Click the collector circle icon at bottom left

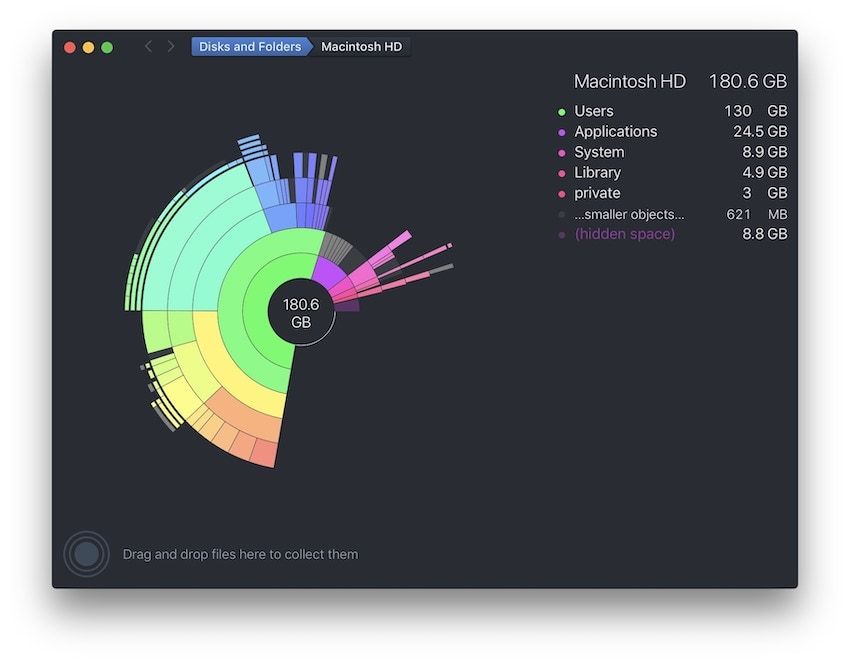click(87, 554)
